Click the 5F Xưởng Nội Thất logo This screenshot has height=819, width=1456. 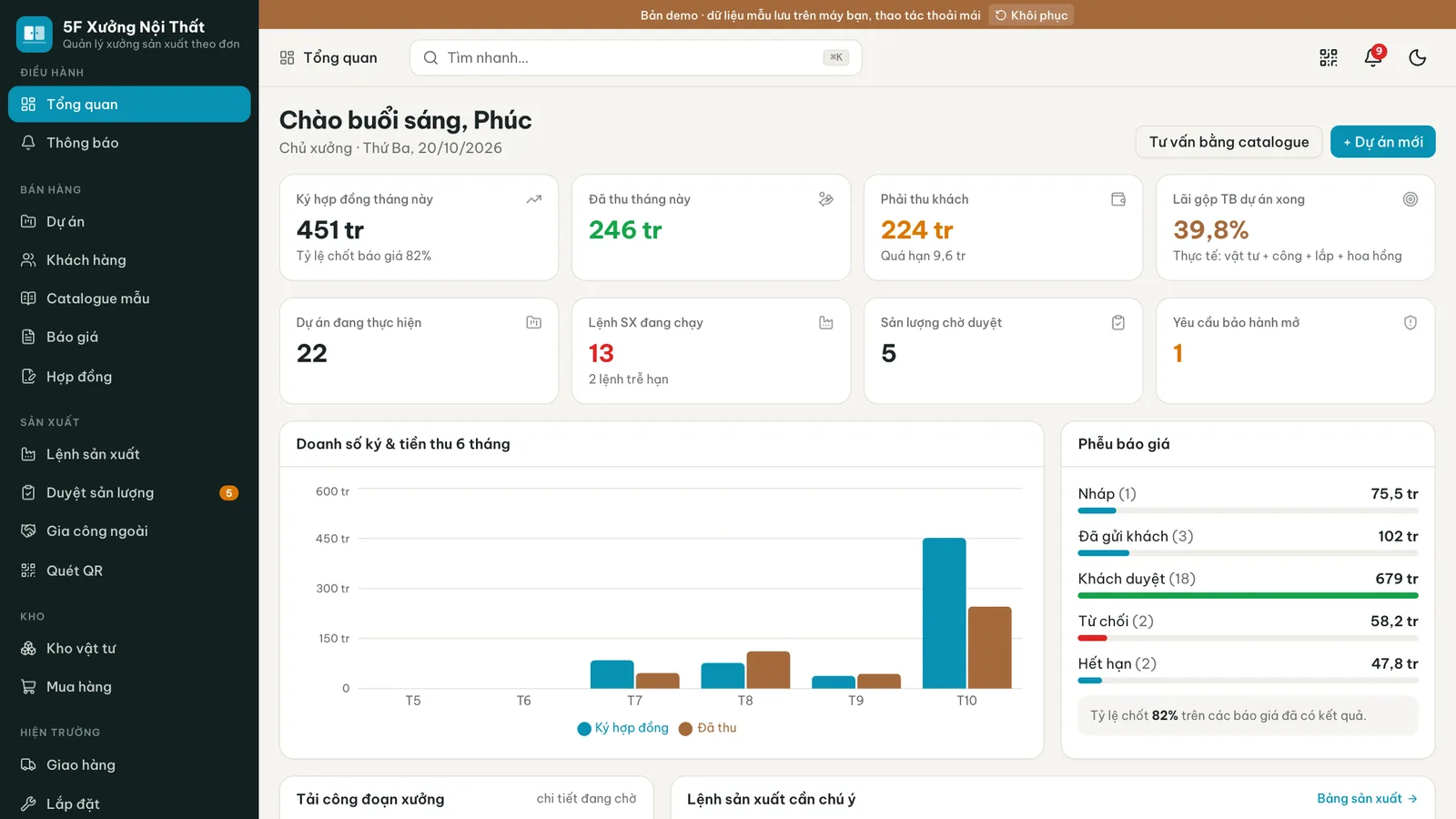click(x=35, y=35)
